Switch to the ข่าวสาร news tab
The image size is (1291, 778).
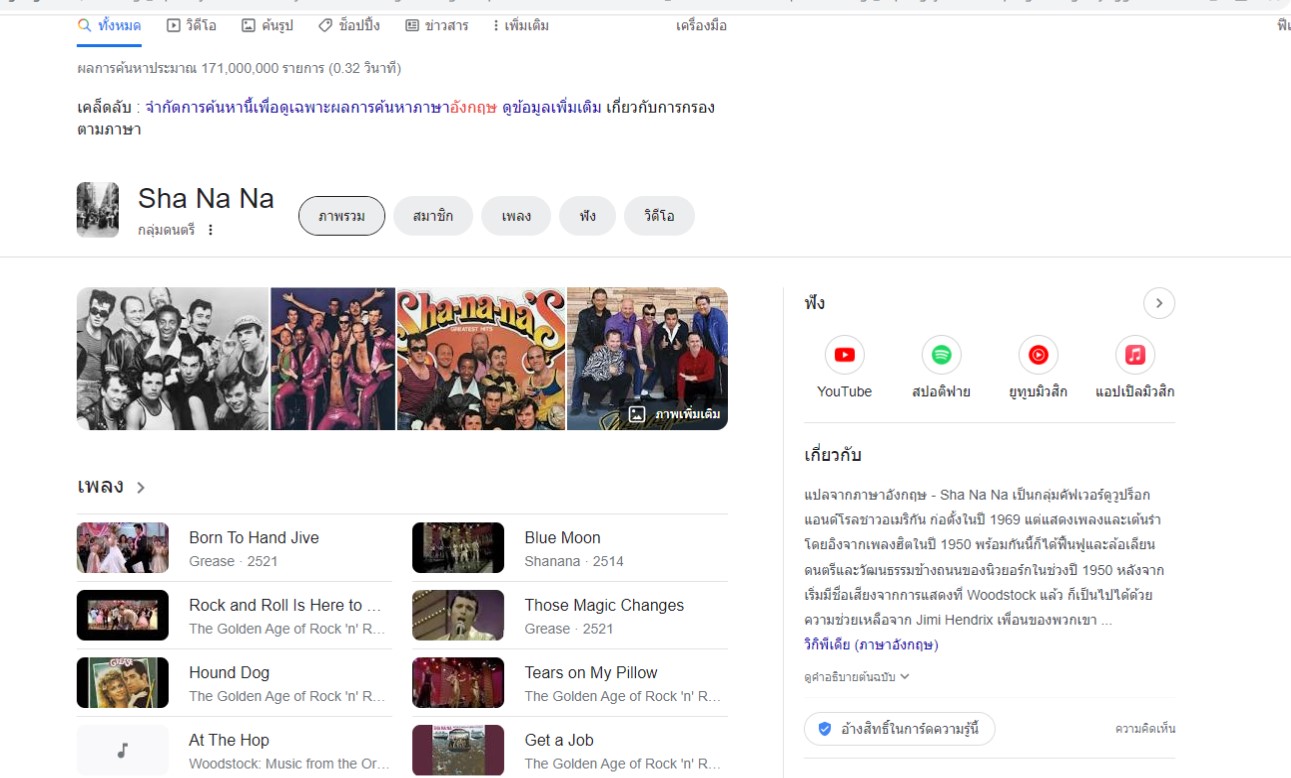[x=437, y=26]
